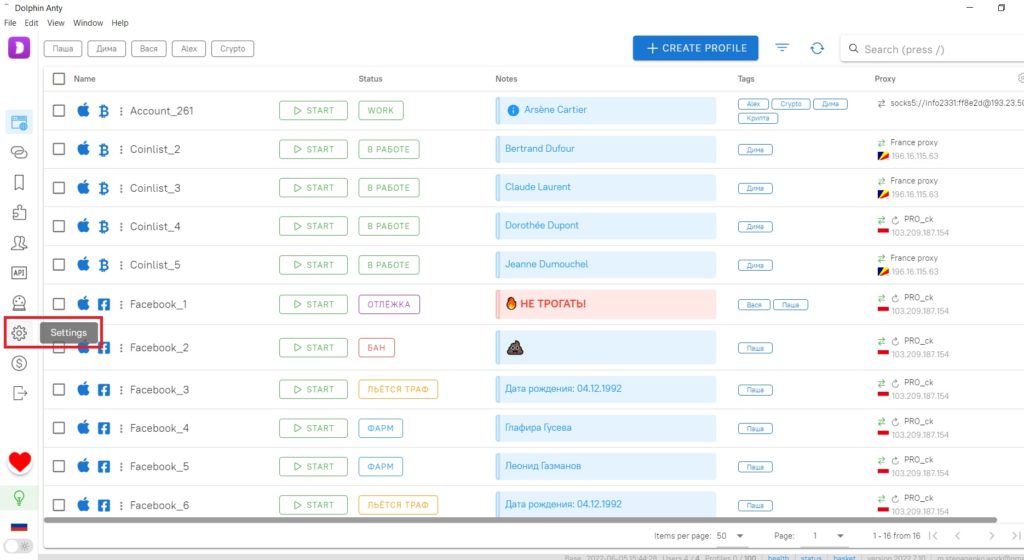Image resolution: width=1024 pixels, height=560 pixels.
Task: Open the billing dollar icon in sidebar
Action: tap(19, 363)
